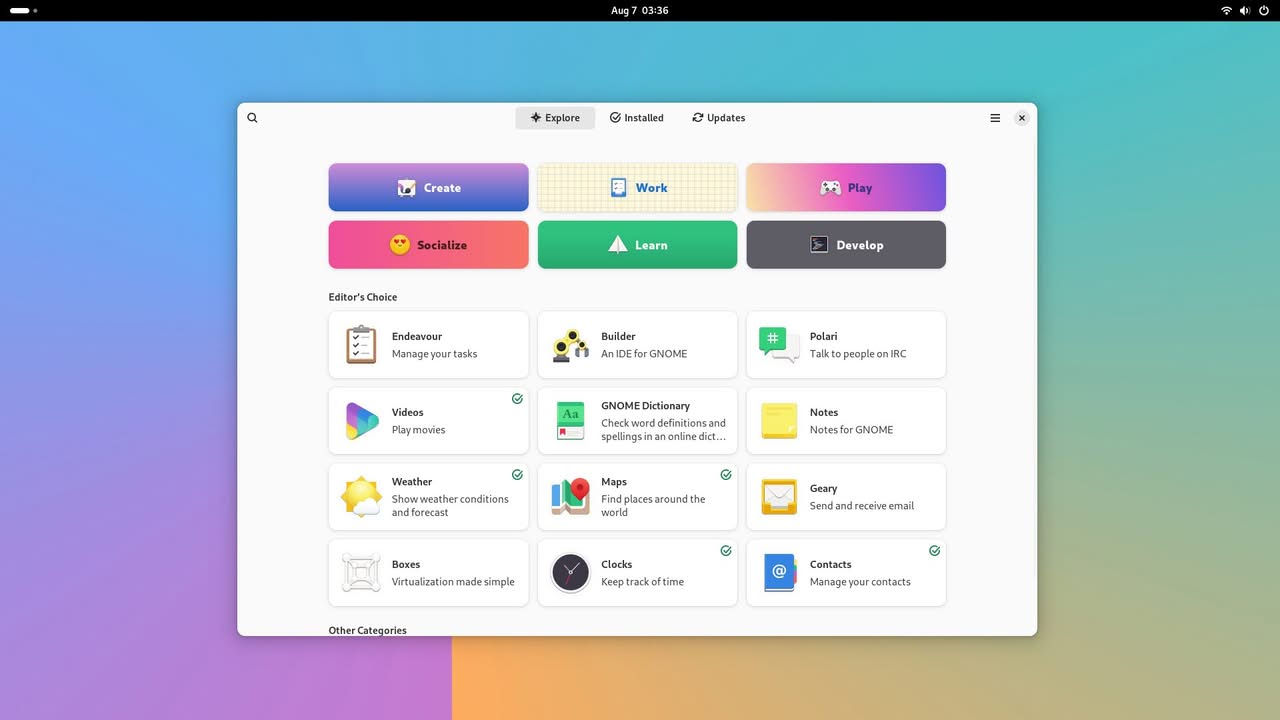Screen dimensions: 1280x720
Task: Open the Updates tab
Action: click(x=718, y=118)
